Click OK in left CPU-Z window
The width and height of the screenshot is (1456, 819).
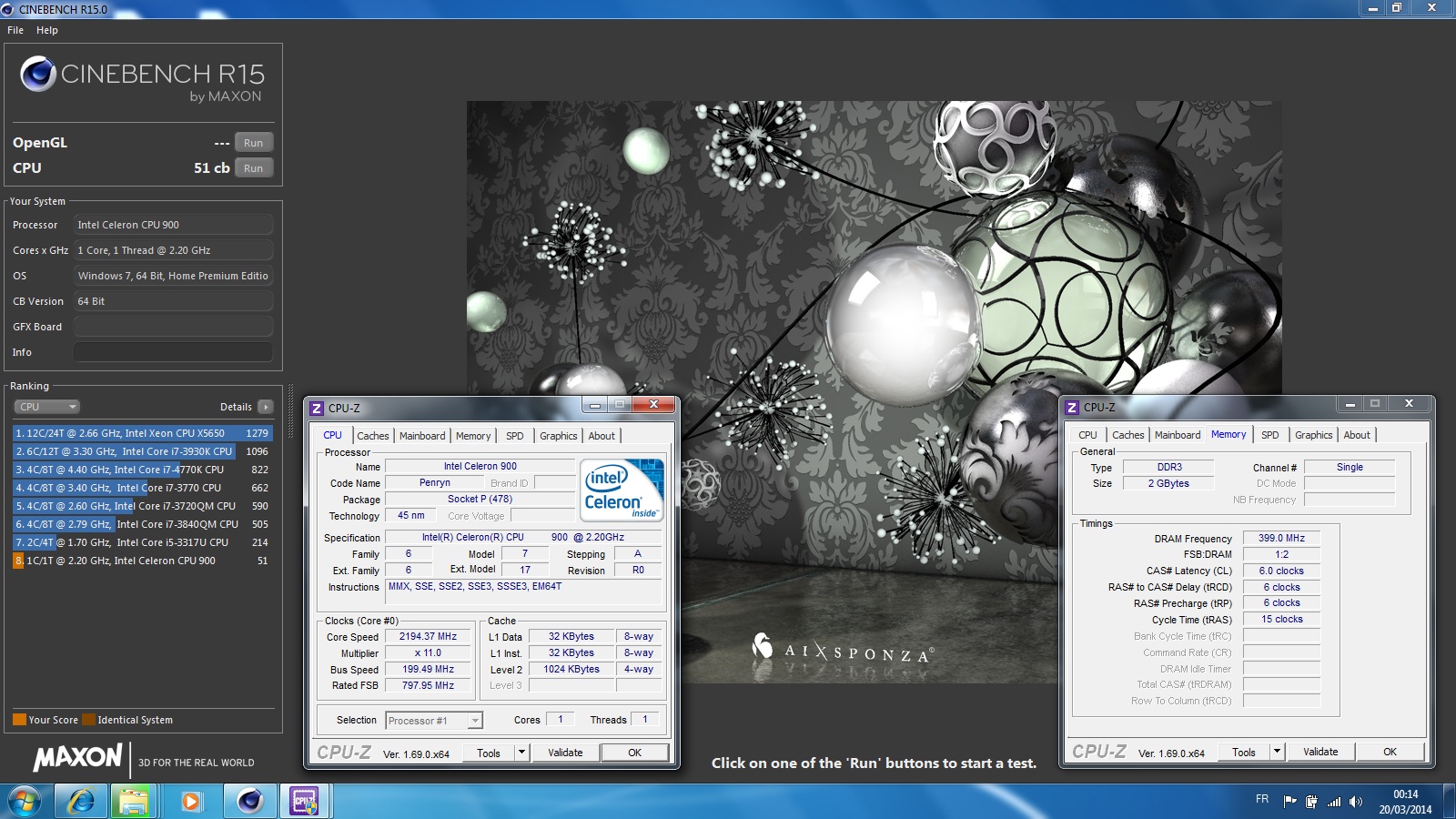(635, 753)
